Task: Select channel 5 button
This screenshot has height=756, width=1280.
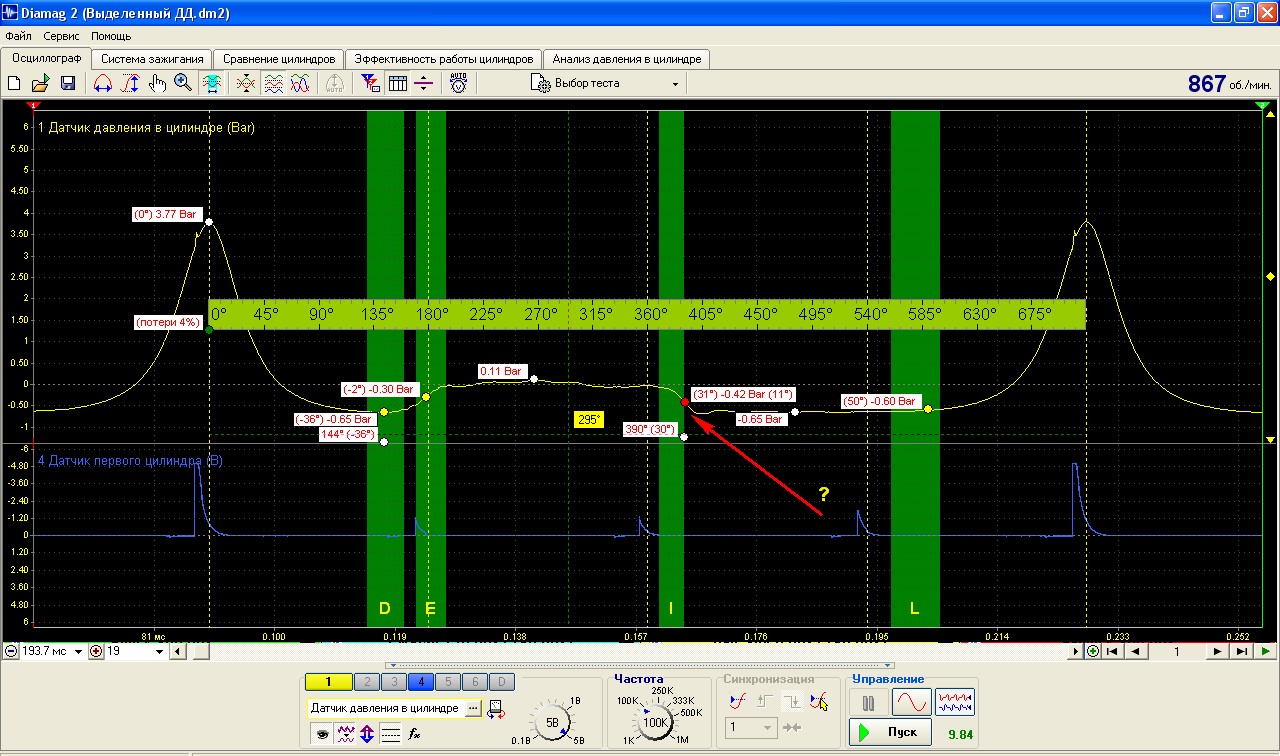Action: point(448,682)
